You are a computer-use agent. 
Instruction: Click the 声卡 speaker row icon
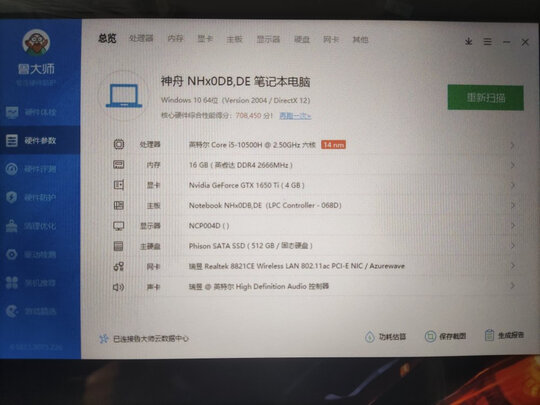pyautogui.click(x=119, y=287)
